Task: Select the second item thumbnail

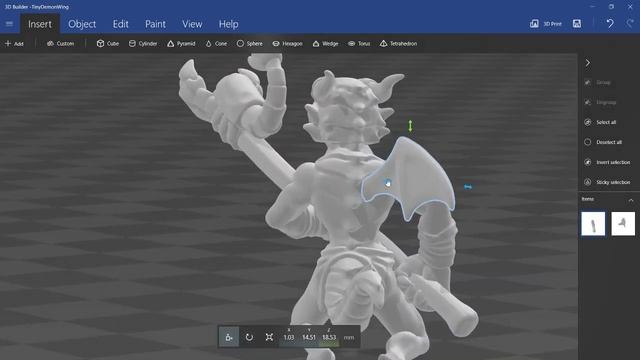Action: click(623, 224)
